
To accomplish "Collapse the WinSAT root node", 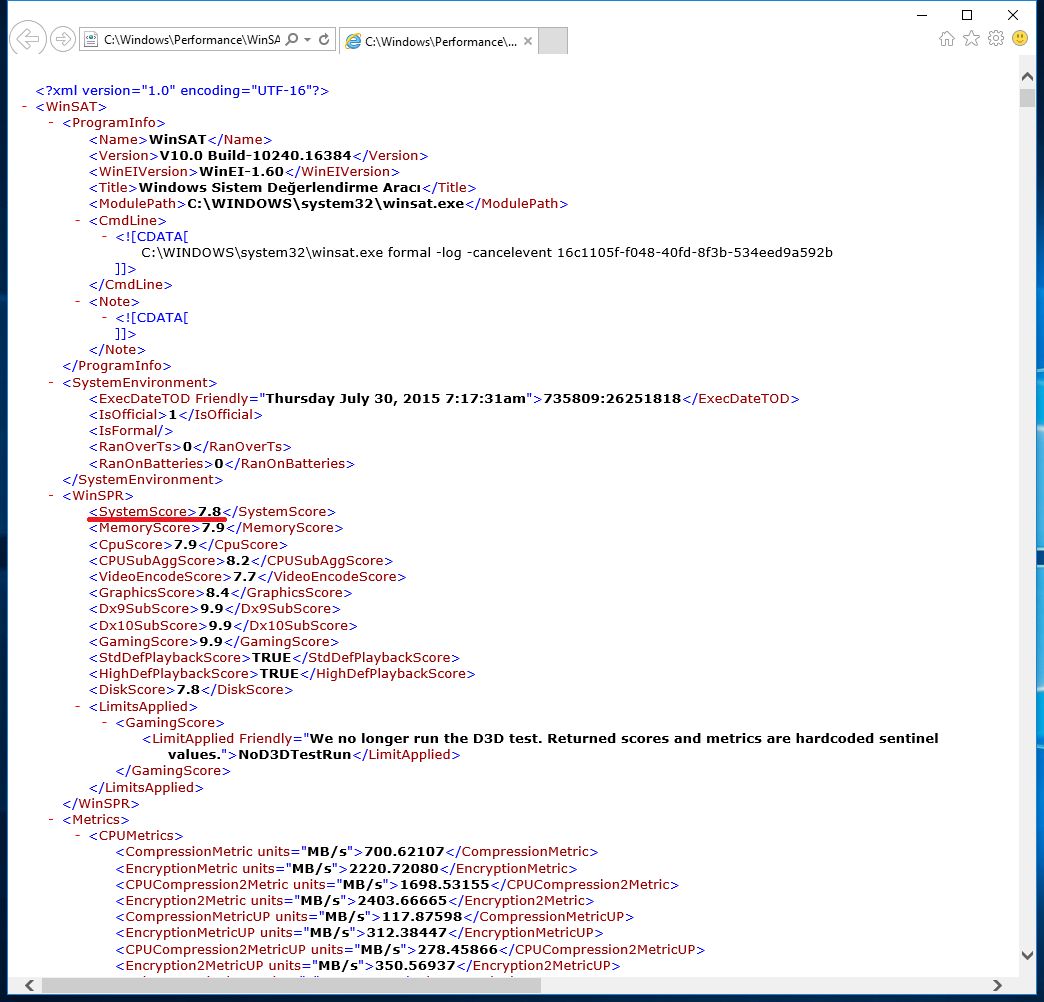I will point(24,107).
